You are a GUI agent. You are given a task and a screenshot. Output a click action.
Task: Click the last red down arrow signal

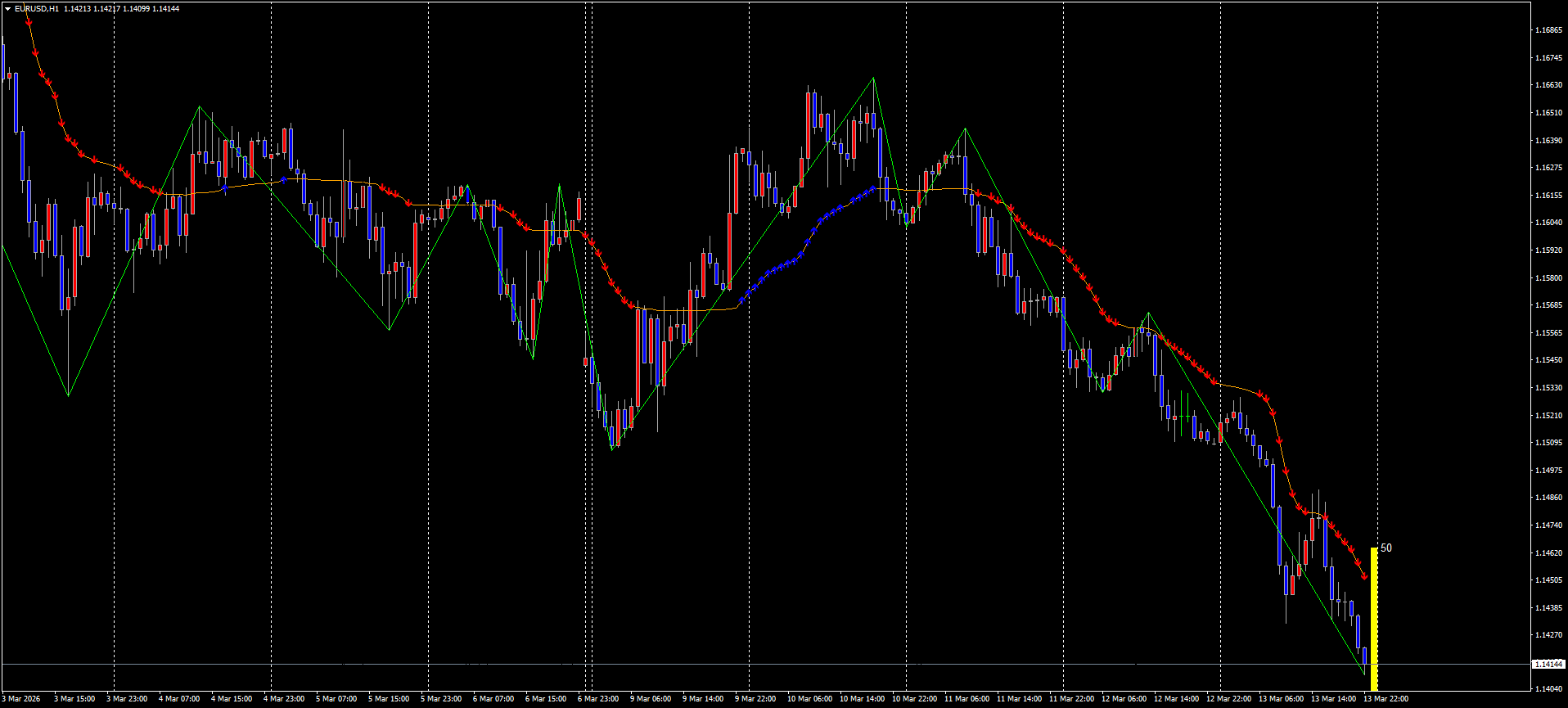click(x=1364, y=577)
